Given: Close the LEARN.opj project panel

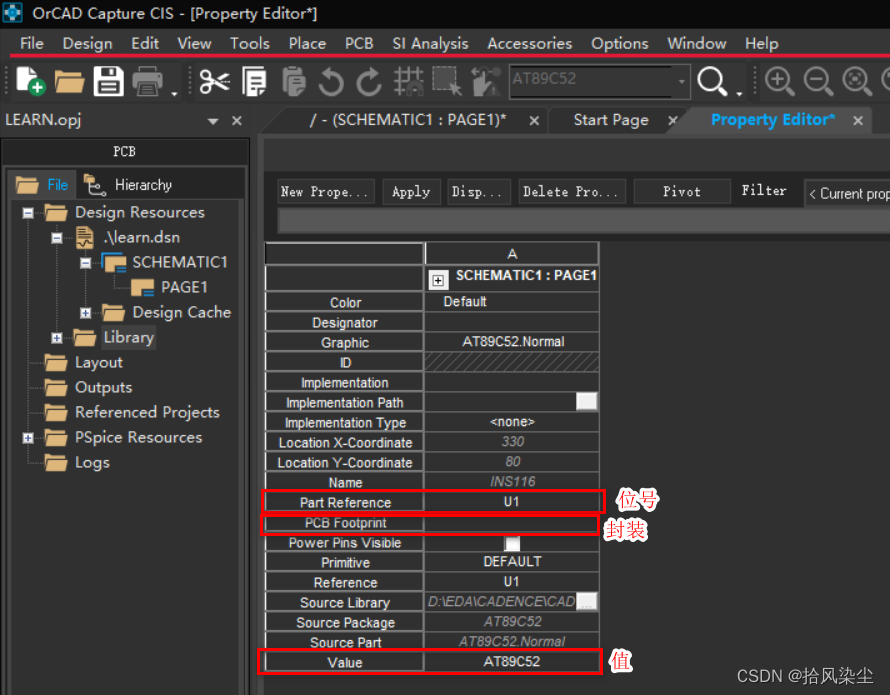Looking at the screenshot, I should pyautogui.click(x=237, y=120).
